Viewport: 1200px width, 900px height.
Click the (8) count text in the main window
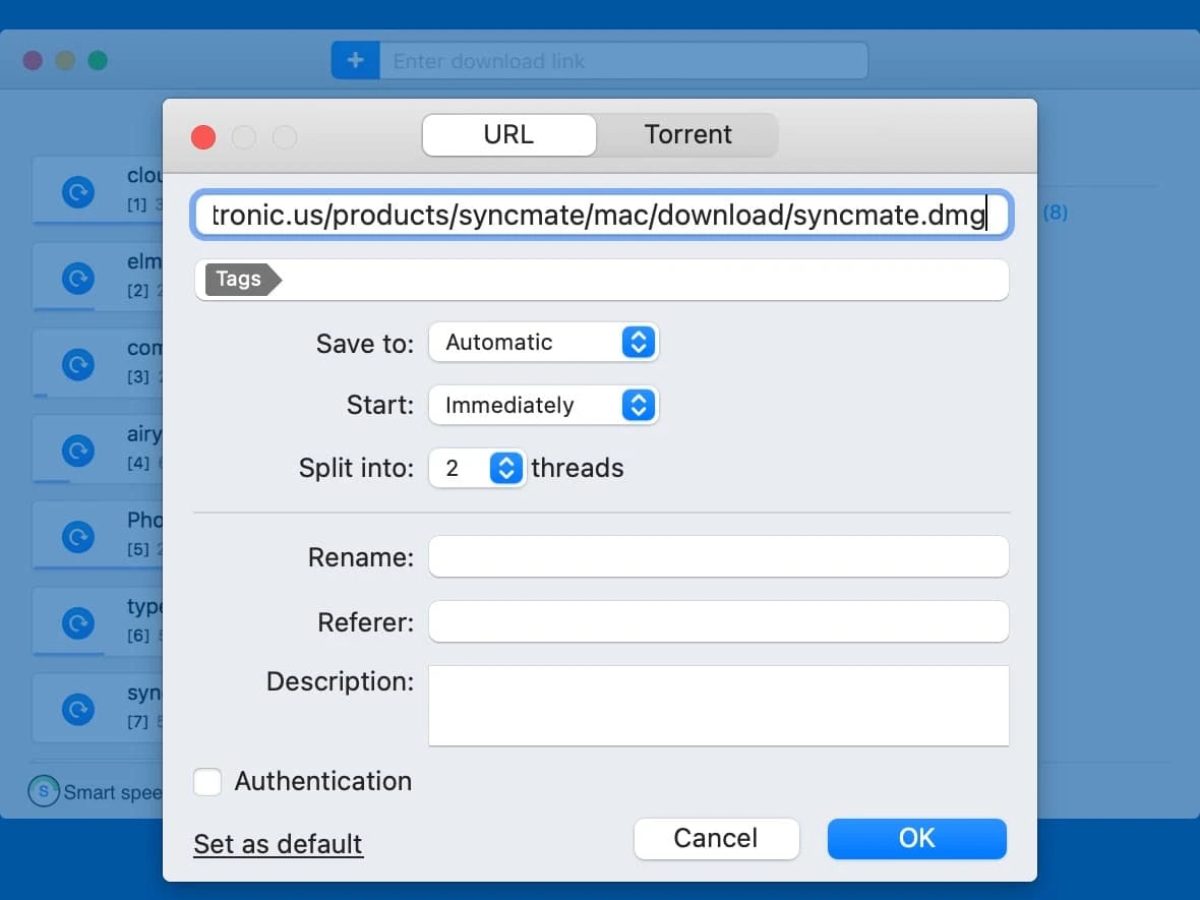point(1055,213)
